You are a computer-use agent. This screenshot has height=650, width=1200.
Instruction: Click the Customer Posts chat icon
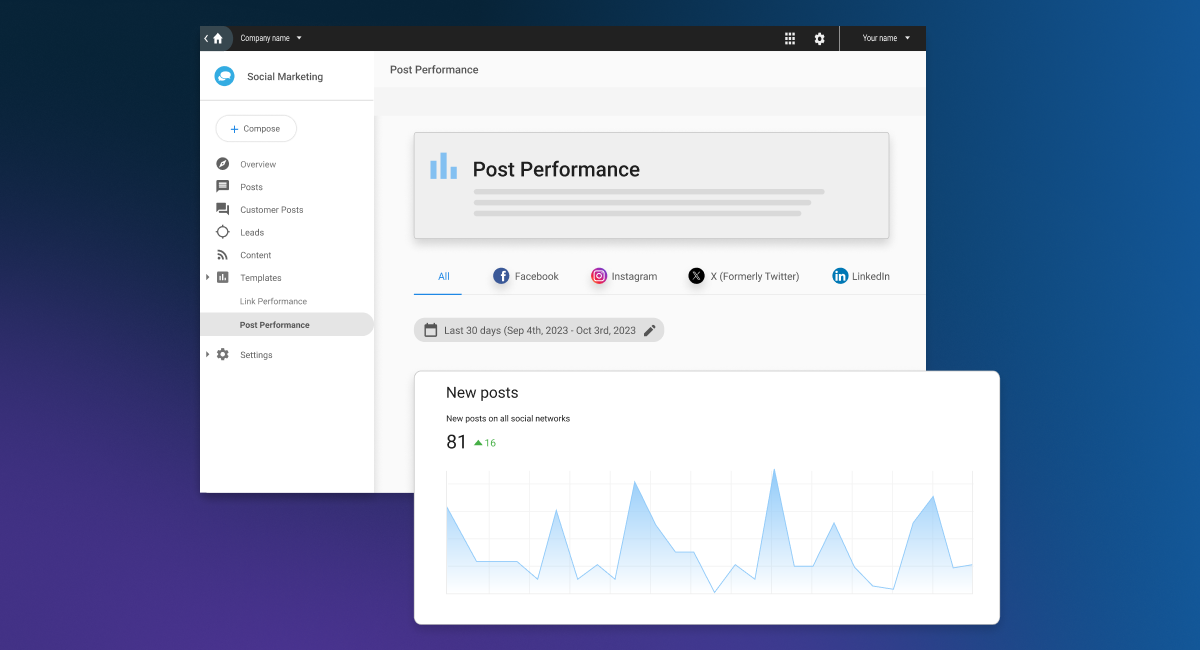tap(223, 209)
